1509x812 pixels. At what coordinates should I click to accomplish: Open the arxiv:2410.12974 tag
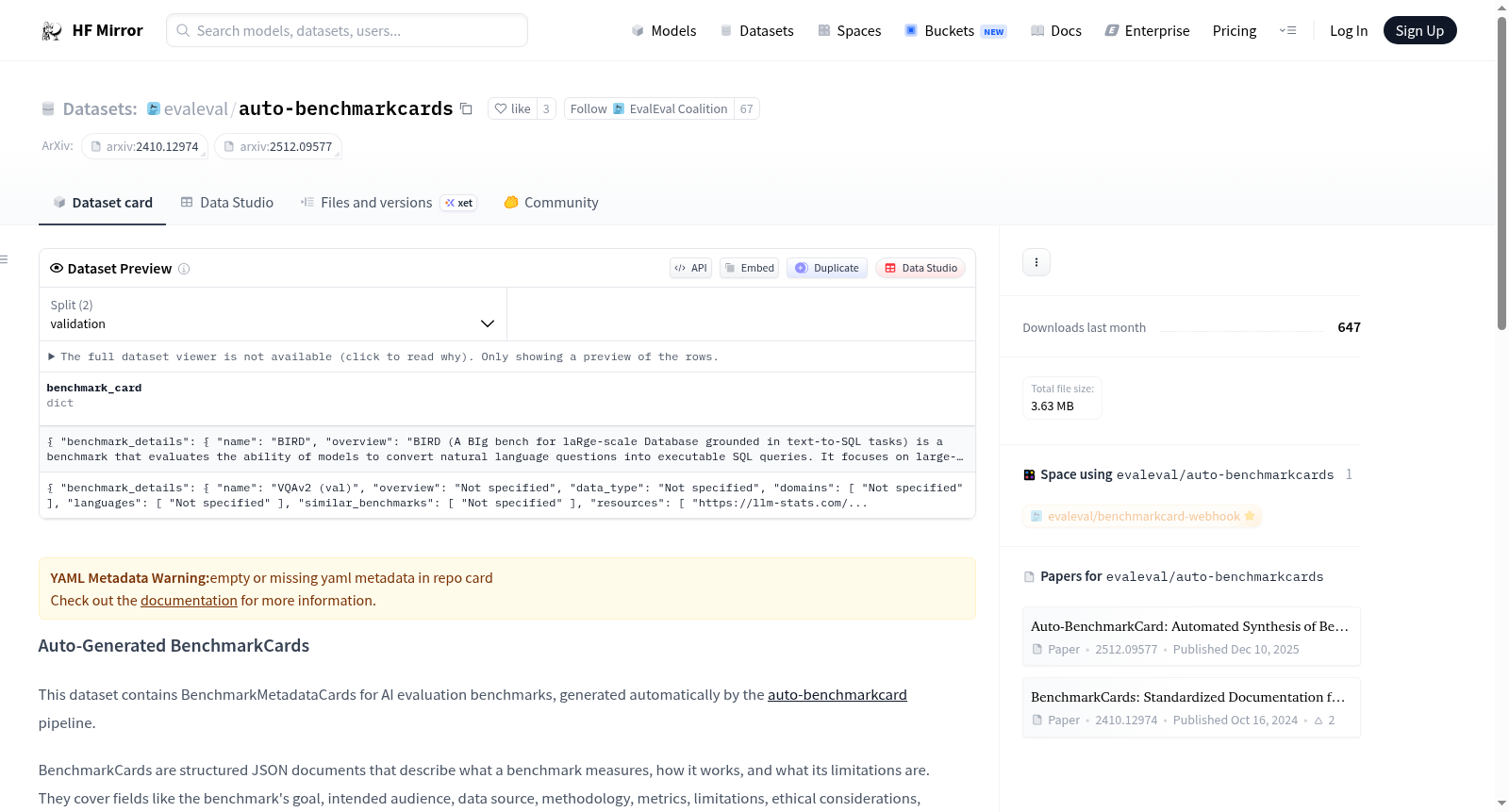[145, 147]
